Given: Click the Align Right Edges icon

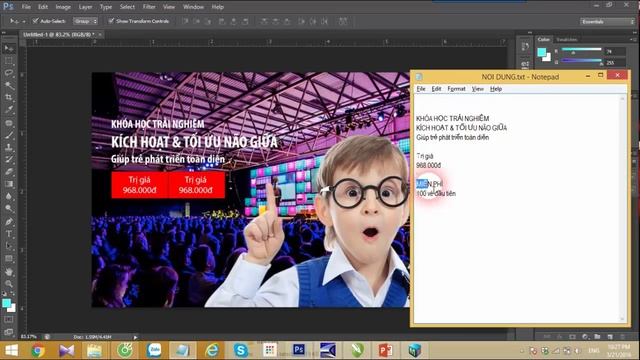Looking at the screenshot, I should pyautogui.click(x=244, y=21).
